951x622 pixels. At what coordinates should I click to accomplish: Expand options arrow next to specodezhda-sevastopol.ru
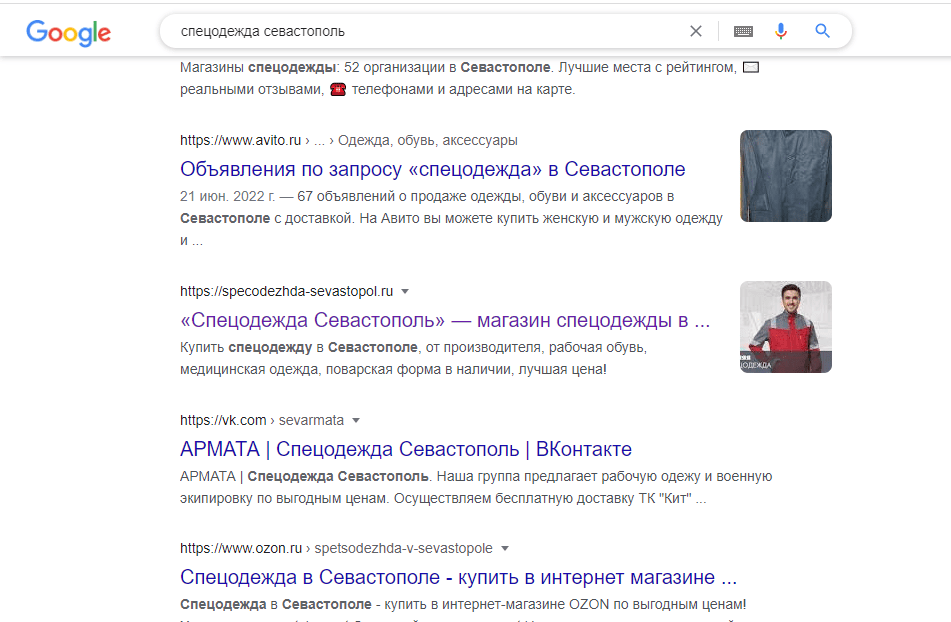(405, 291)
